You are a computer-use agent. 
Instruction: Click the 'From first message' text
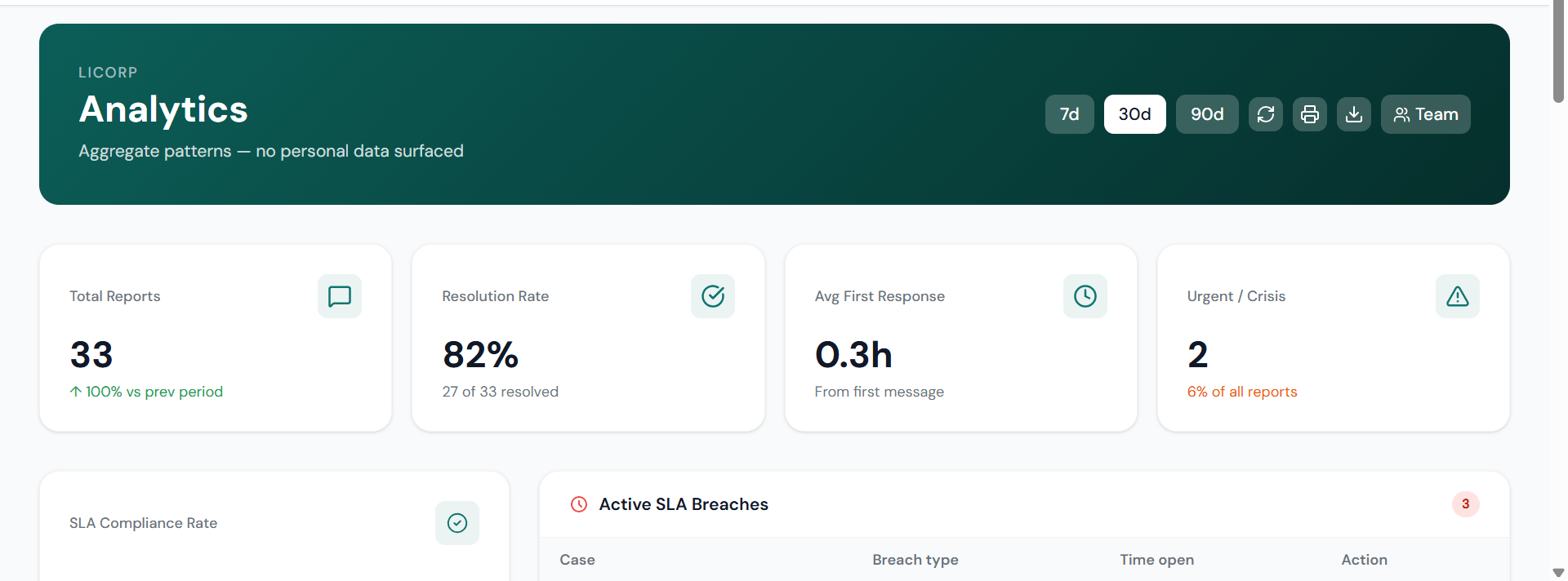coord(880,392)
